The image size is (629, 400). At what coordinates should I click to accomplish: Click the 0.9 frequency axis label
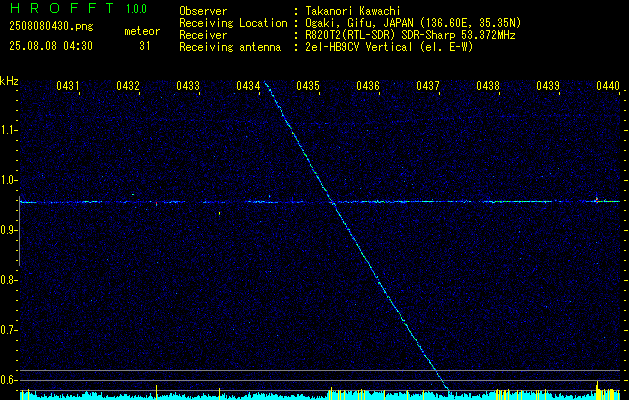click(x=8, y=230)
